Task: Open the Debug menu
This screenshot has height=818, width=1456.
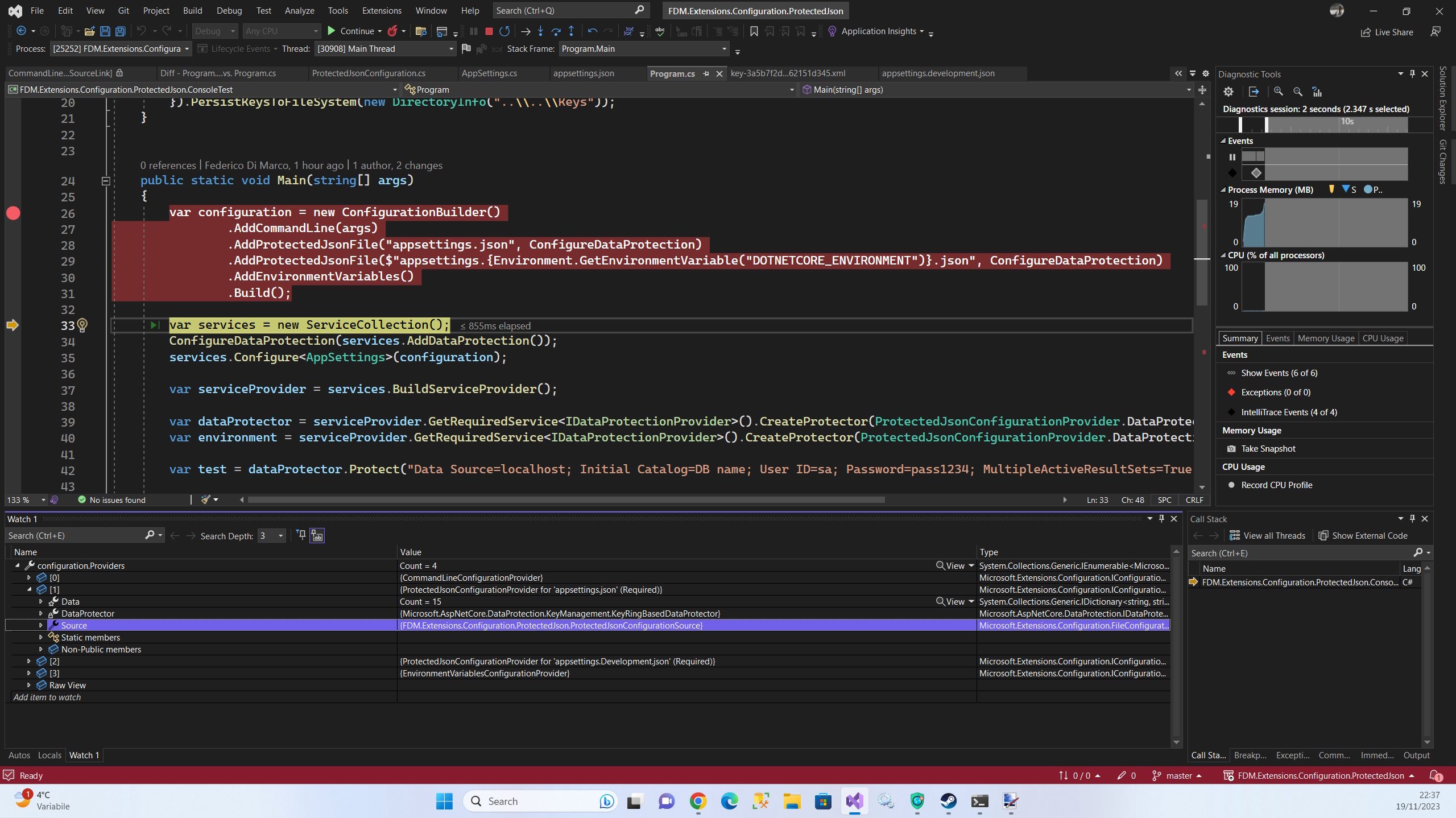Action: (x=229, y=10)
